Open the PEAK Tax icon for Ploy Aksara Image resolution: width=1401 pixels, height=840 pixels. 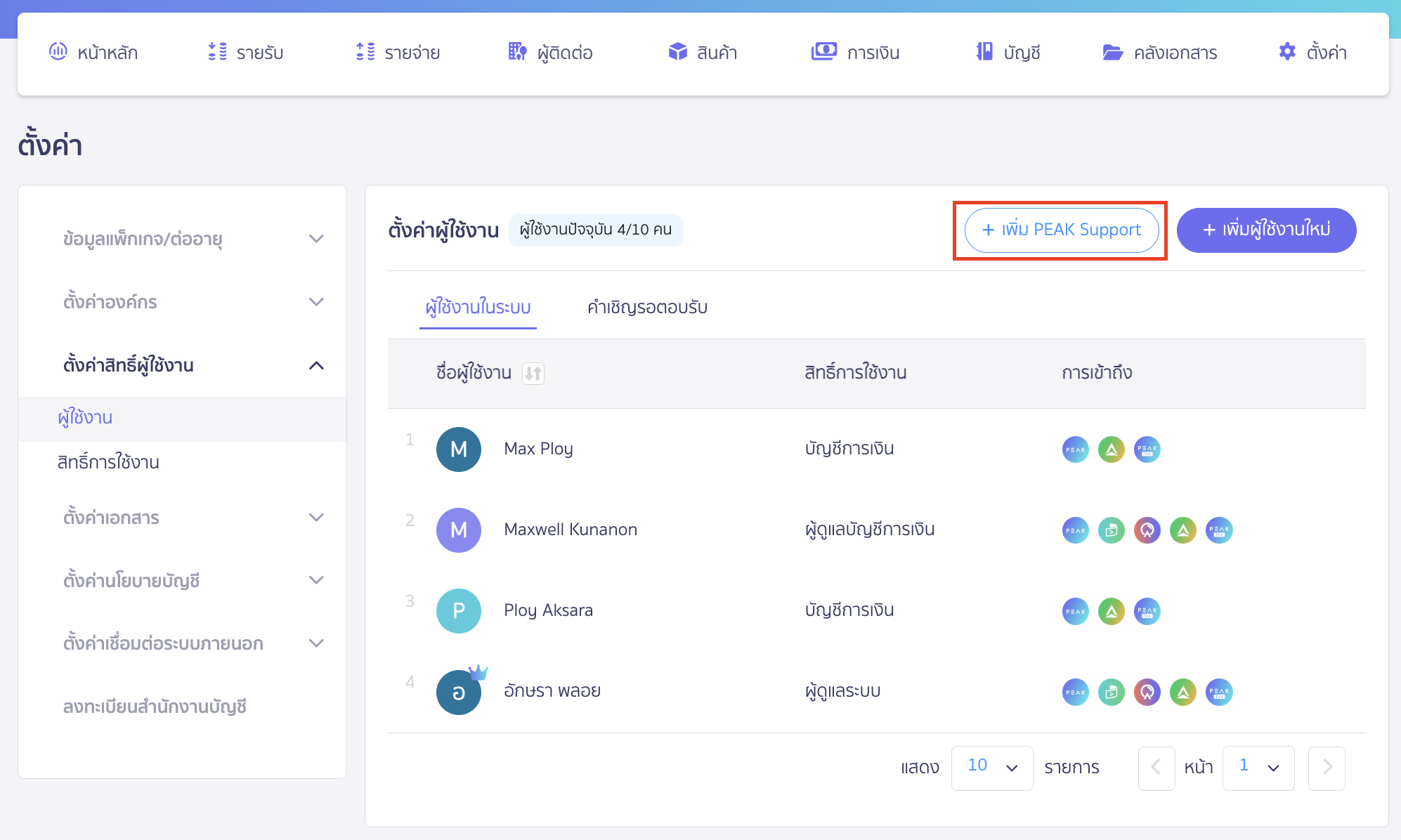pyautogui.click(x=1147, y=611)
